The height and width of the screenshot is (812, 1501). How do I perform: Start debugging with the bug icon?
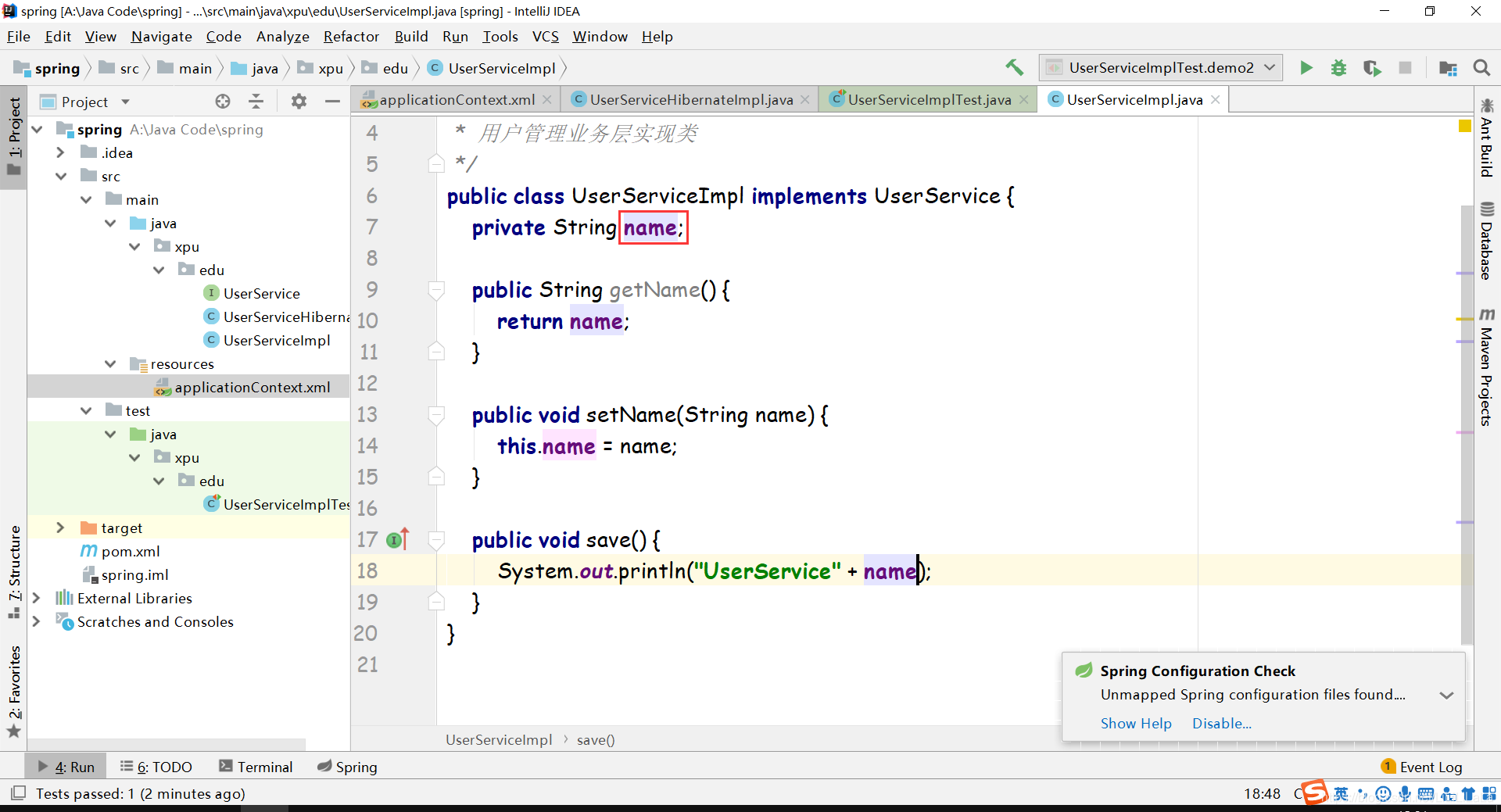[1338, 68]
